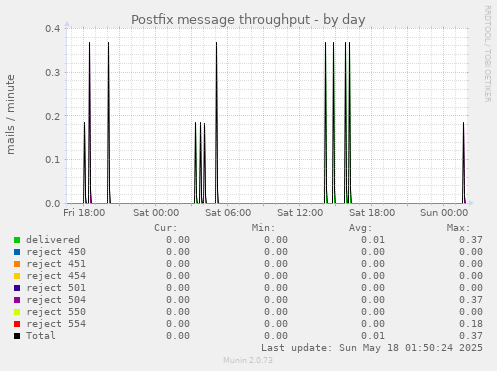Click the green delivered legend swatch
Viewport: 497px width, 371px height.
(17, 240)
